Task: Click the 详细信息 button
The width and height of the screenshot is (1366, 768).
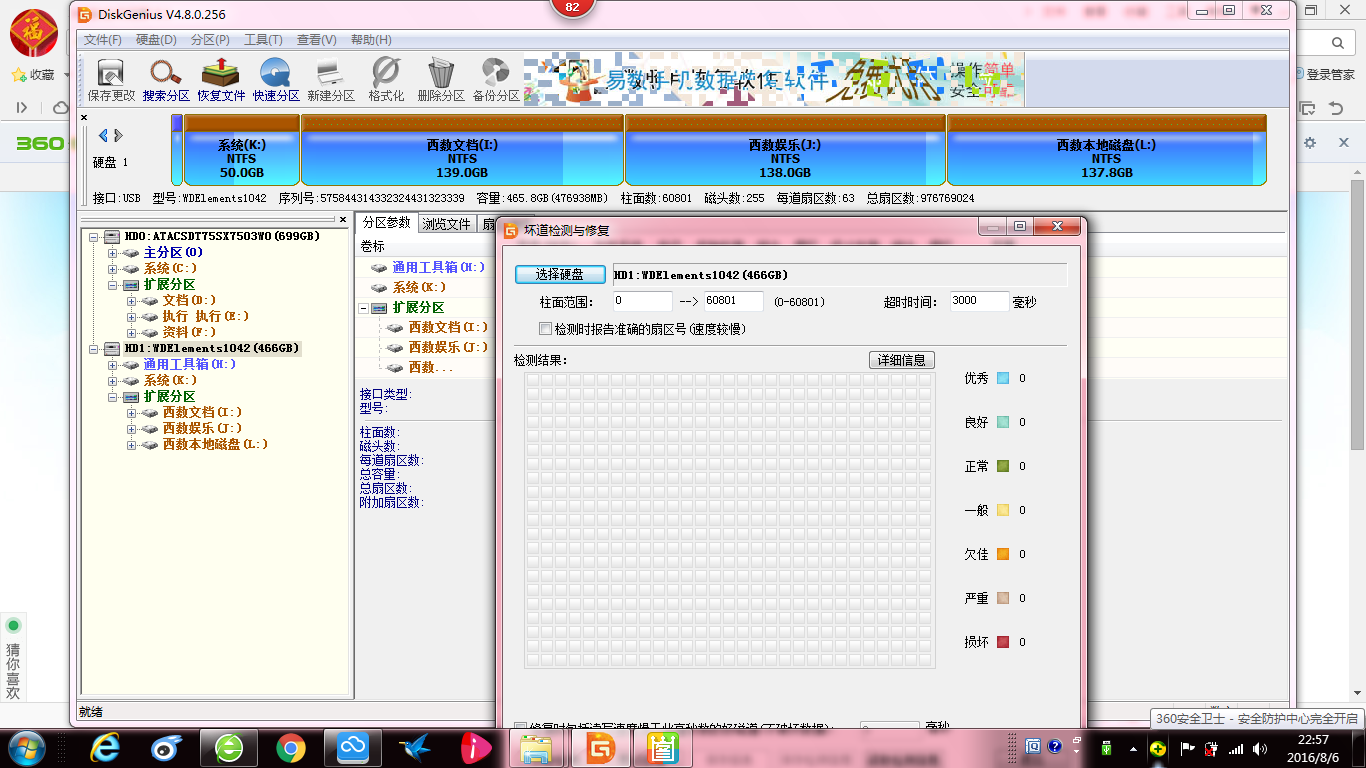Action: pos(902,360)
